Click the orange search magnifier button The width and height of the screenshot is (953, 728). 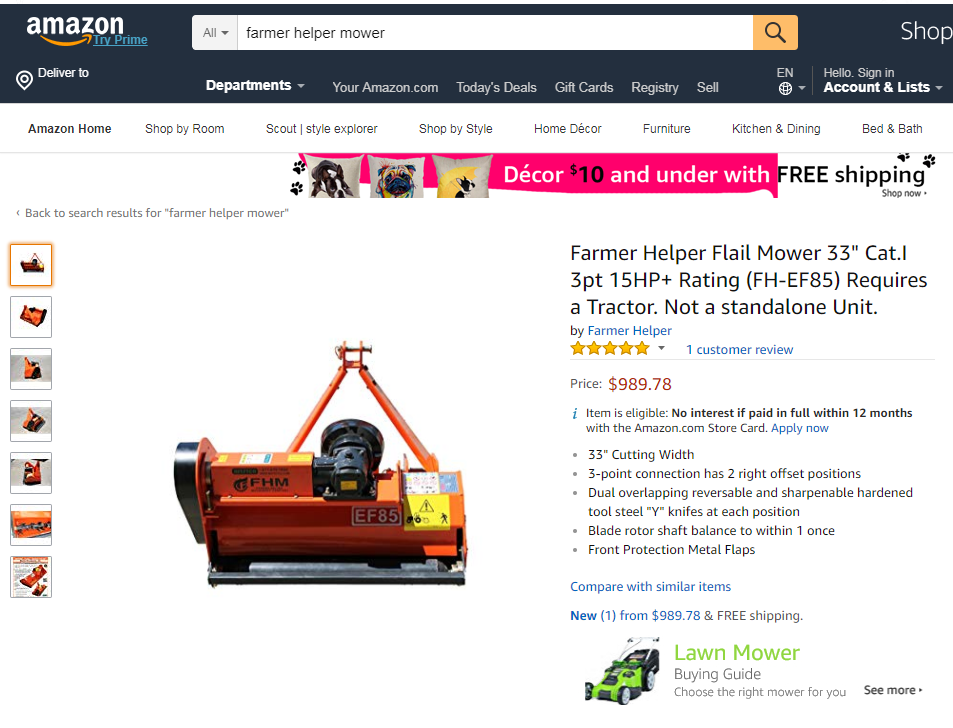[x=775, y=32]
